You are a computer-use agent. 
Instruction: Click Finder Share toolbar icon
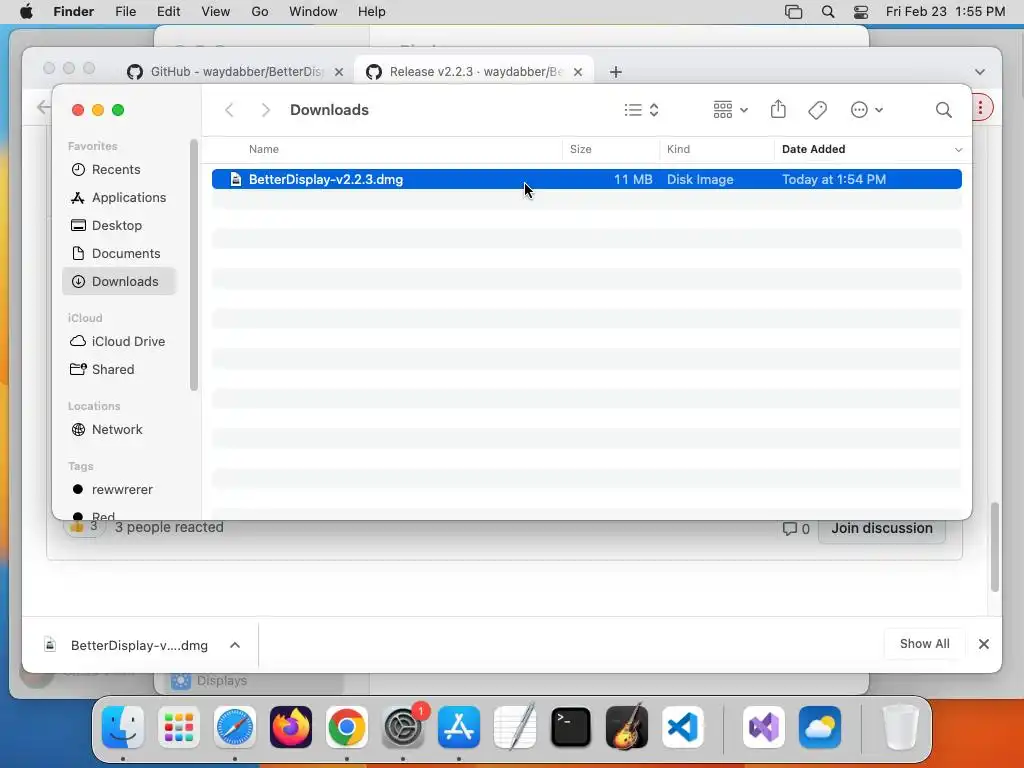click(x=778, y=109)
